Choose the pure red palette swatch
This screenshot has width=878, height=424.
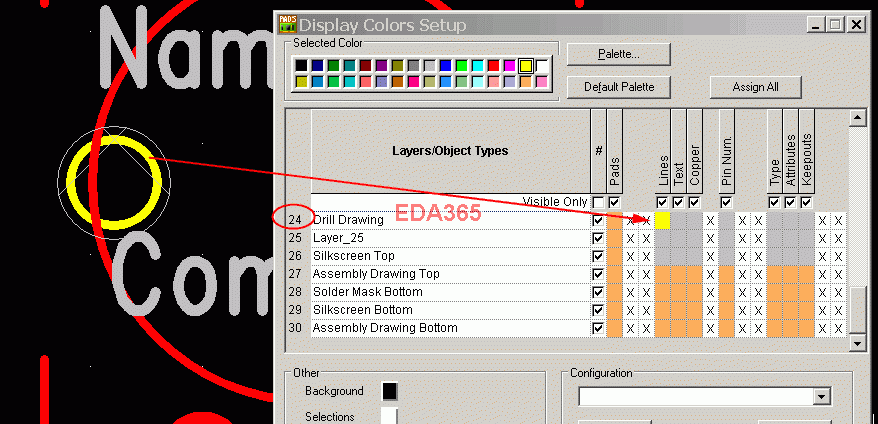(494, 66)
